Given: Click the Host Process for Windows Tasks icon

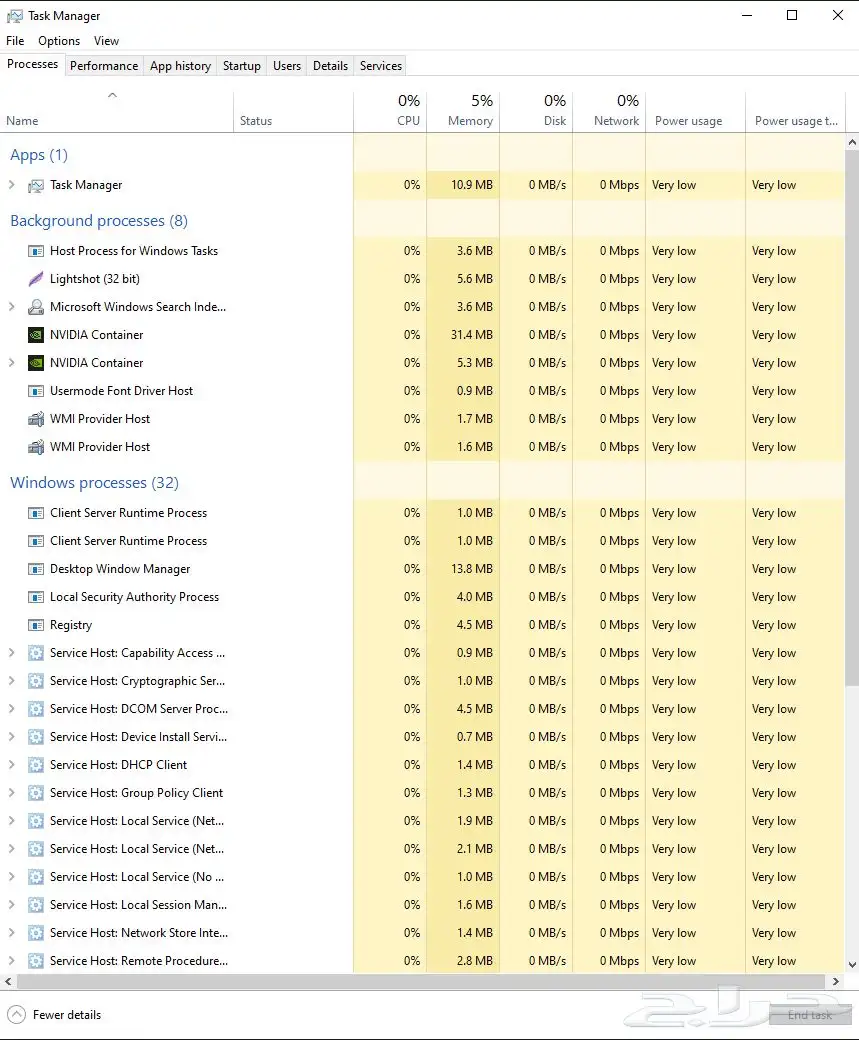Looking at the screenshot, I should click(36, 251).
